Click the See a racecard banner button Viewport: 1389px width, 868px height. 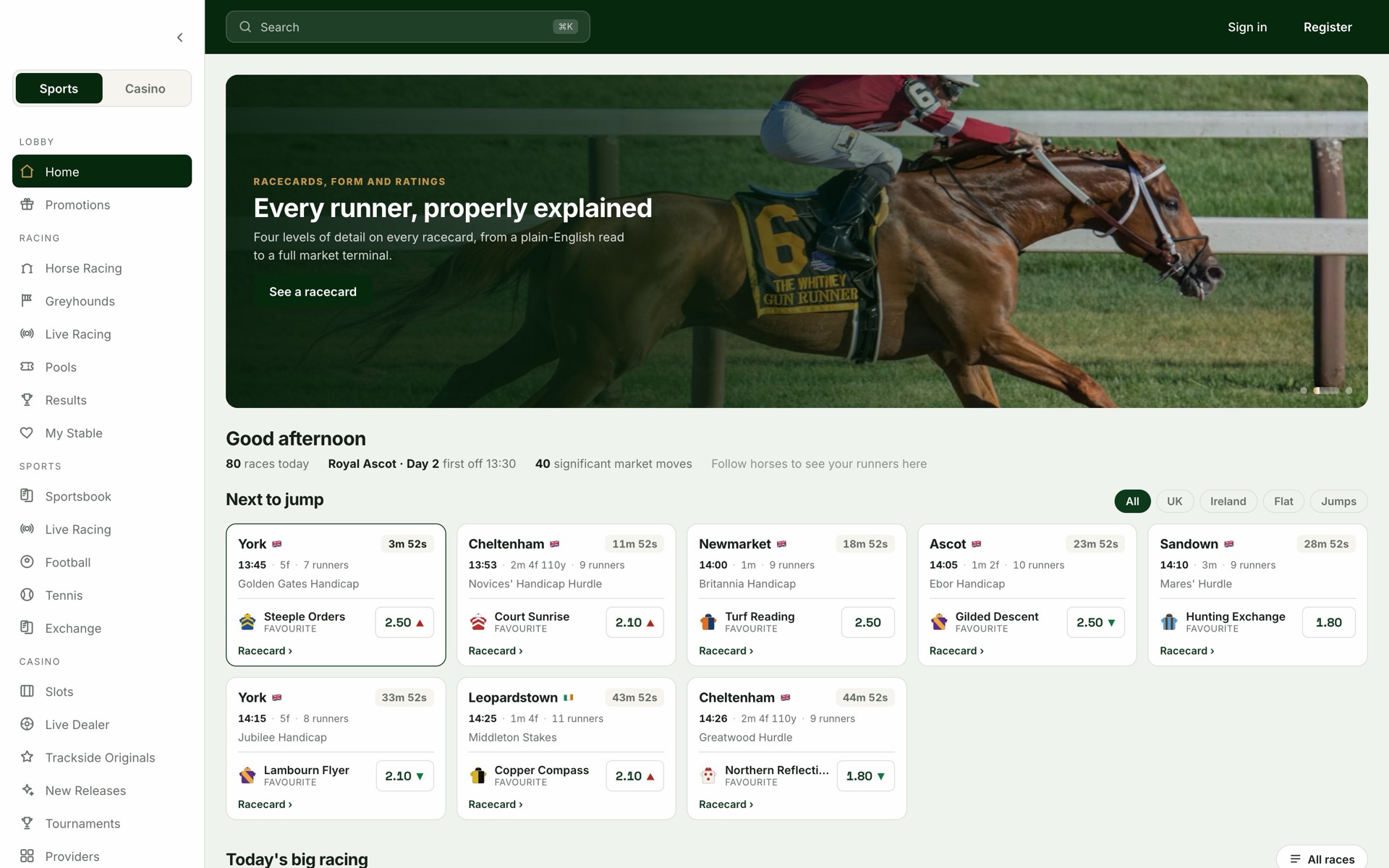tap(313, 292)
